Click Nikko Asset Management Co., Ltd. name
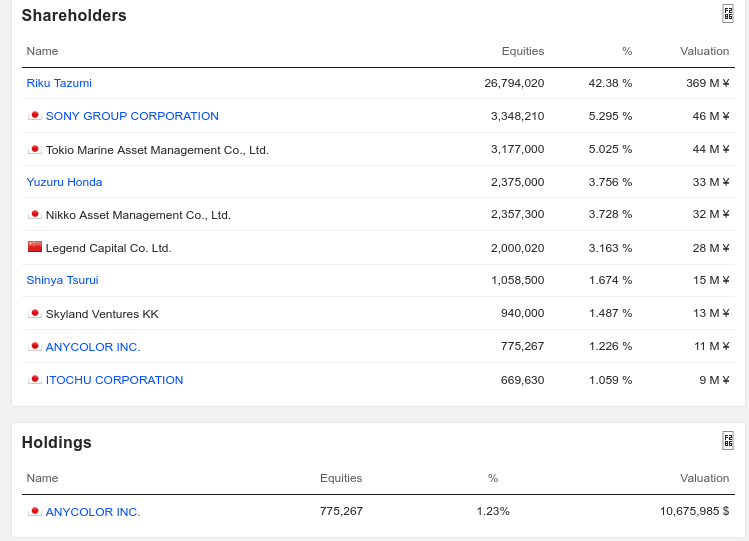This screenshot has width=749, height=541. click(x=138, y=215)
